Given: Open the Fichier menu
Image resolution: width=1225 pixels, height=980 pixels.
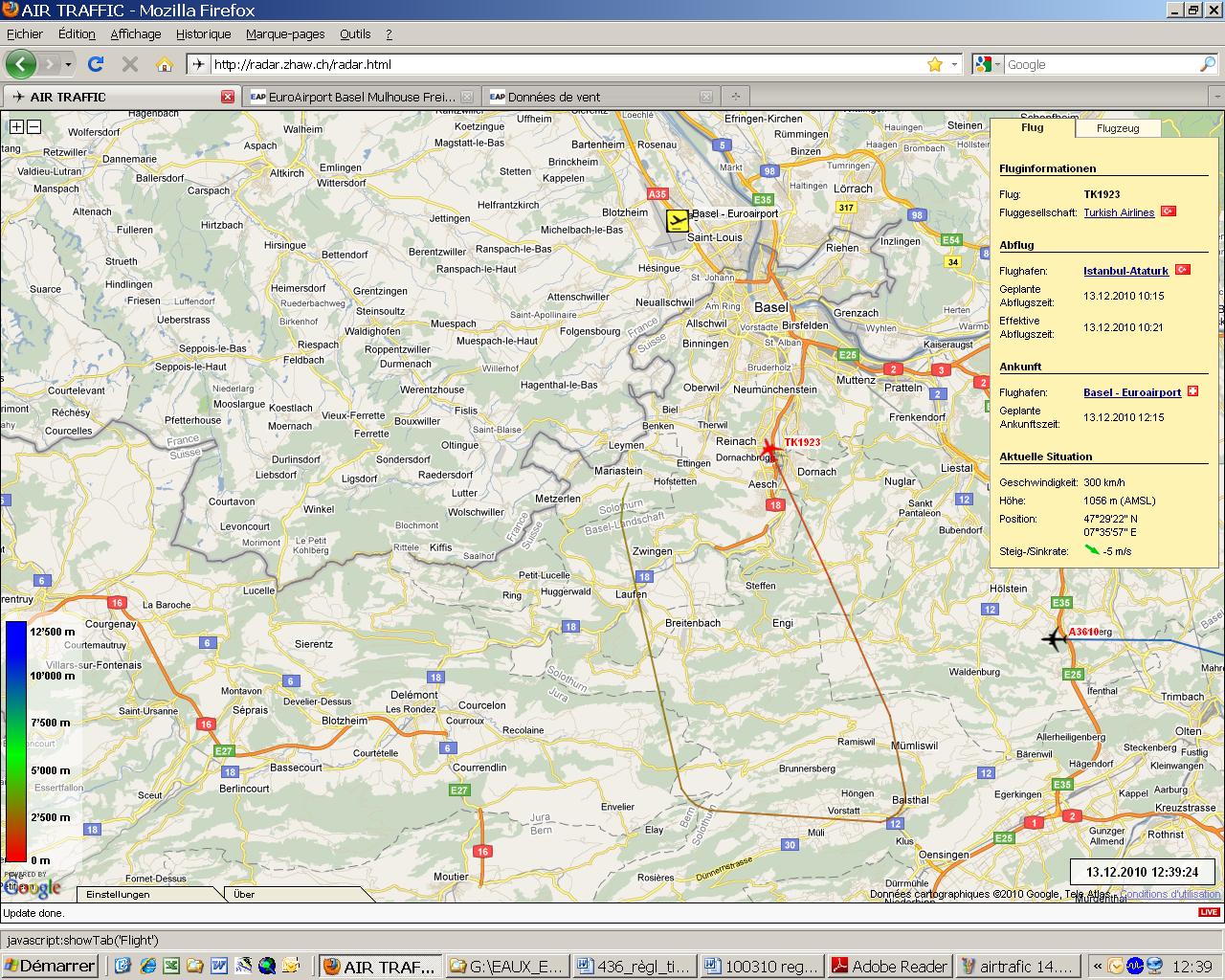Looking at the screenshot, I should click(x=25, y=33).
